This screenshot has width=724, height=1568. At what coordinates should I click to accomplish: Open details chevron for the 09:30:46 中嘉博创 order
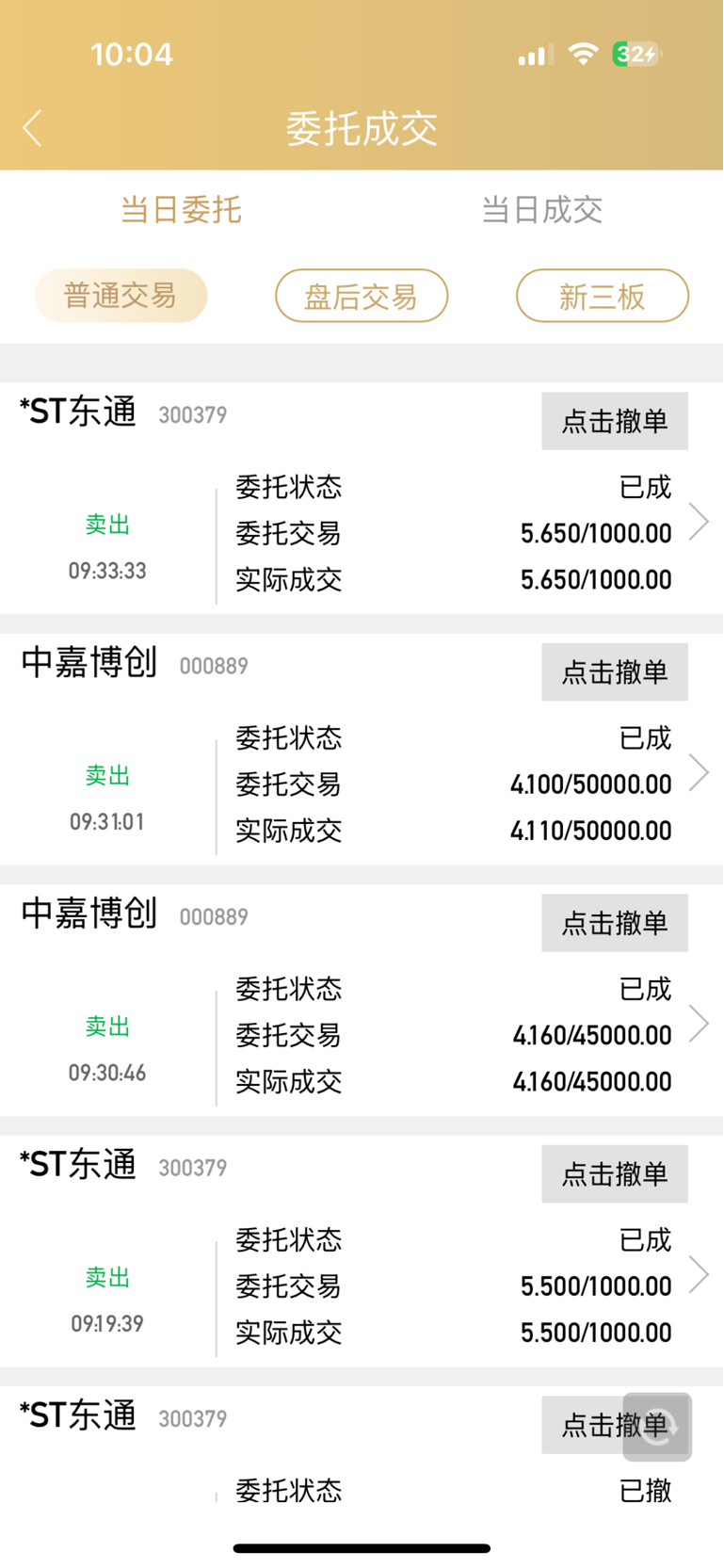(x=699, y=1024)
